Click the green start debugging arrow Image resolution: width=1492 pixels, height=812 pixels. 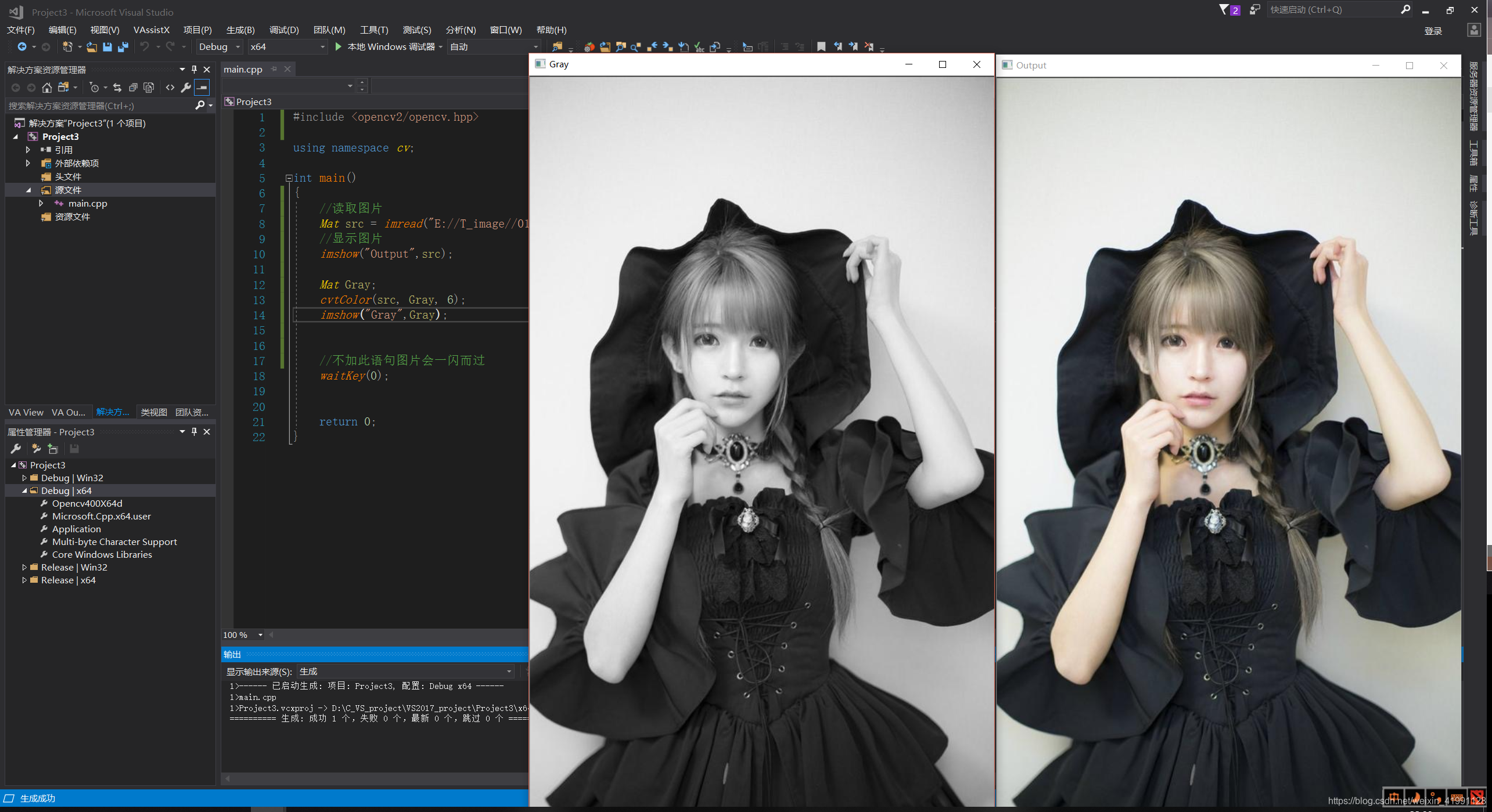[339, 47]
